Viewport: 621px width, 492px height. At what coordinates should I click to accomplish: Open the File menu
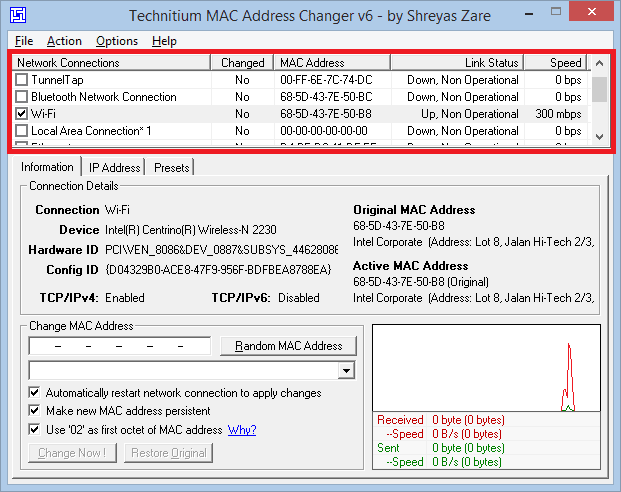click(24, 41)
